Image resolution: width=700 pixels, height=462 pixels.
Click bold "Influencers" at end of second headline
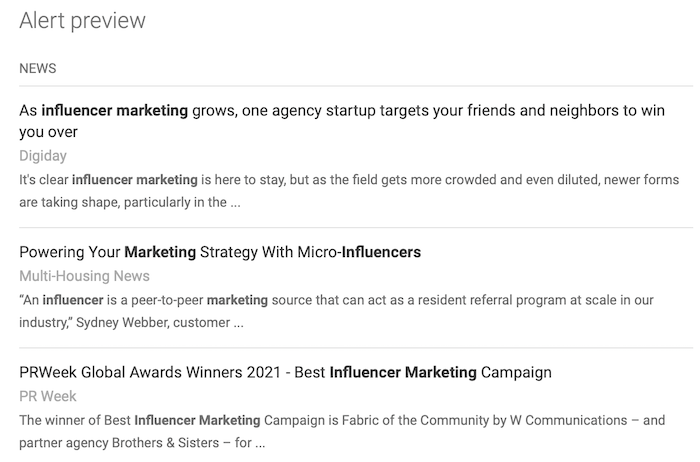pos(381,252)
